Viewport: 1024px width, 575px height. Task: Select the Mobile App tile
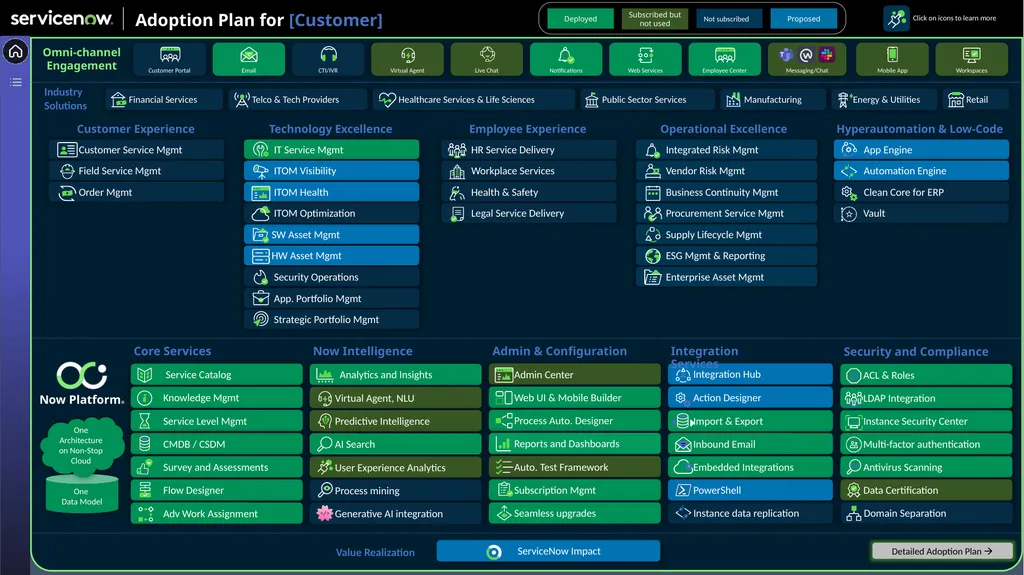coord(892,59)
